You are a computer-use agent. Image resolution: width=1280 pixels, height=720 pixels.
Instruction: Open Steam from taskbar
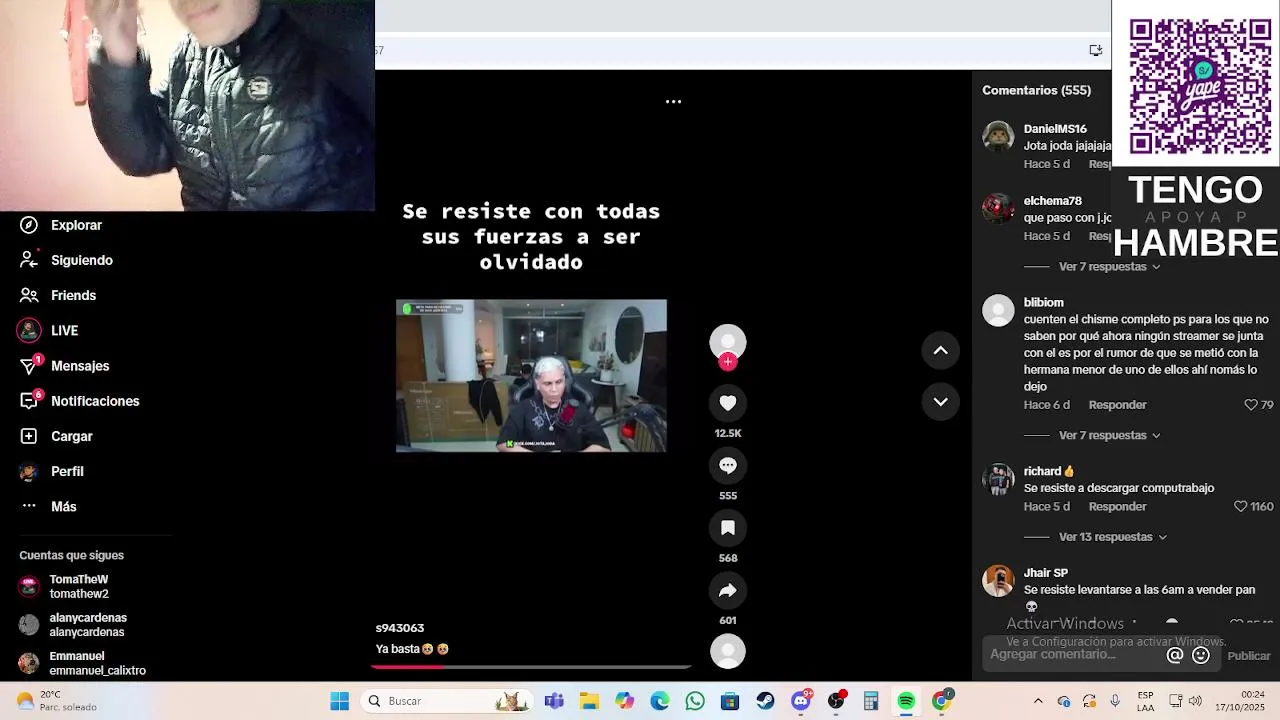coord(765,701)
